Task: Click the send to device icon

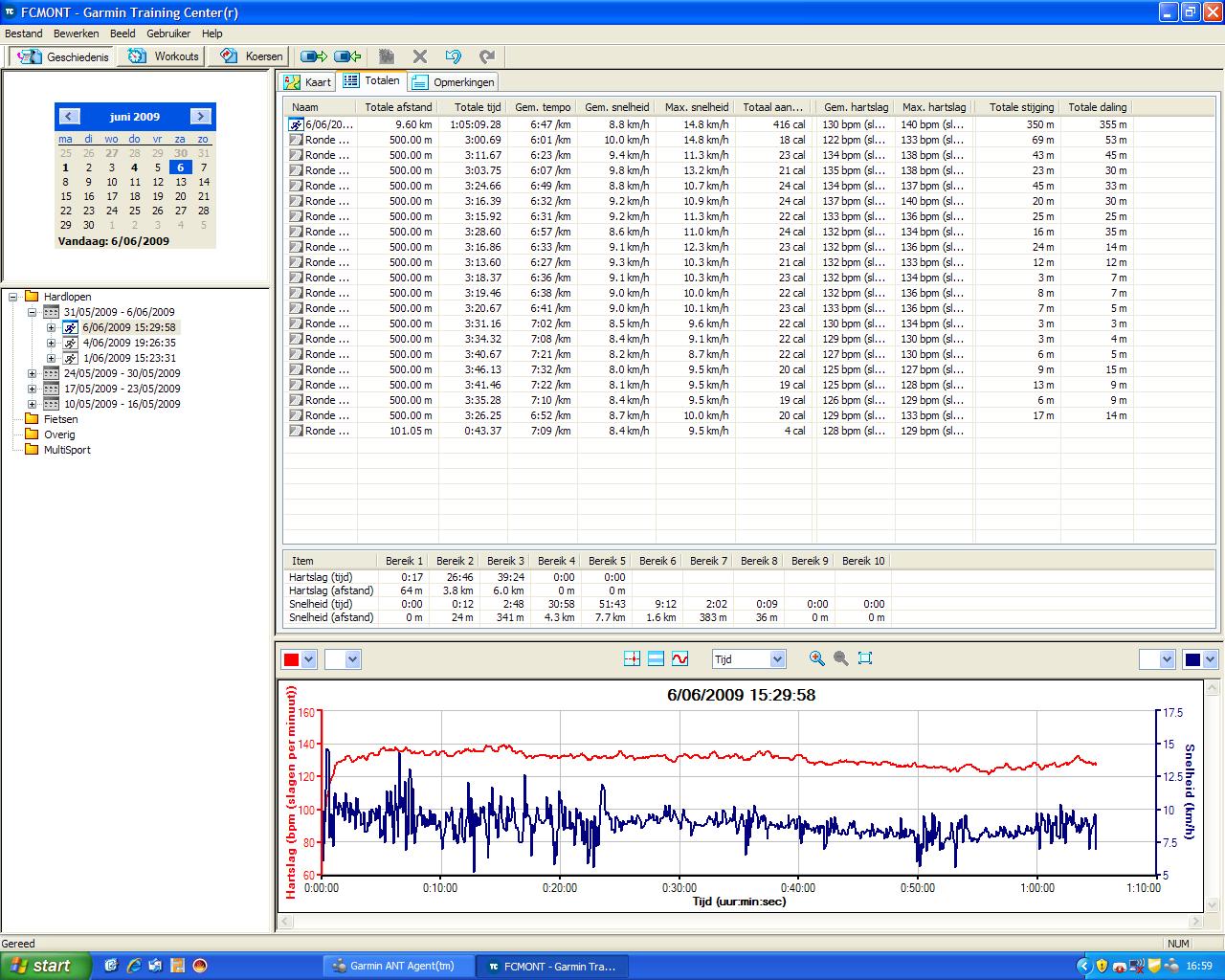Action: coord(314,56)
